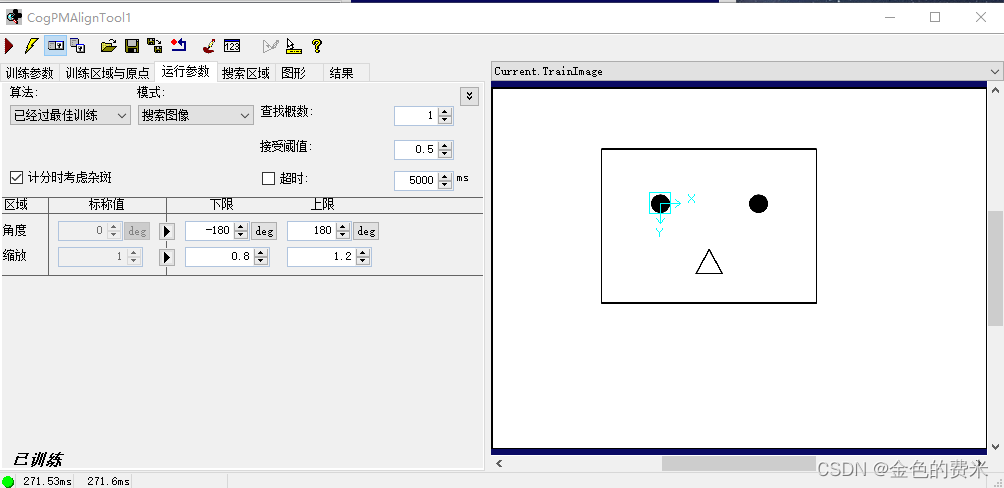Increase the 缩放 下限 value with up arrow
Screen dimensions: 1004x488
(261, 253)
